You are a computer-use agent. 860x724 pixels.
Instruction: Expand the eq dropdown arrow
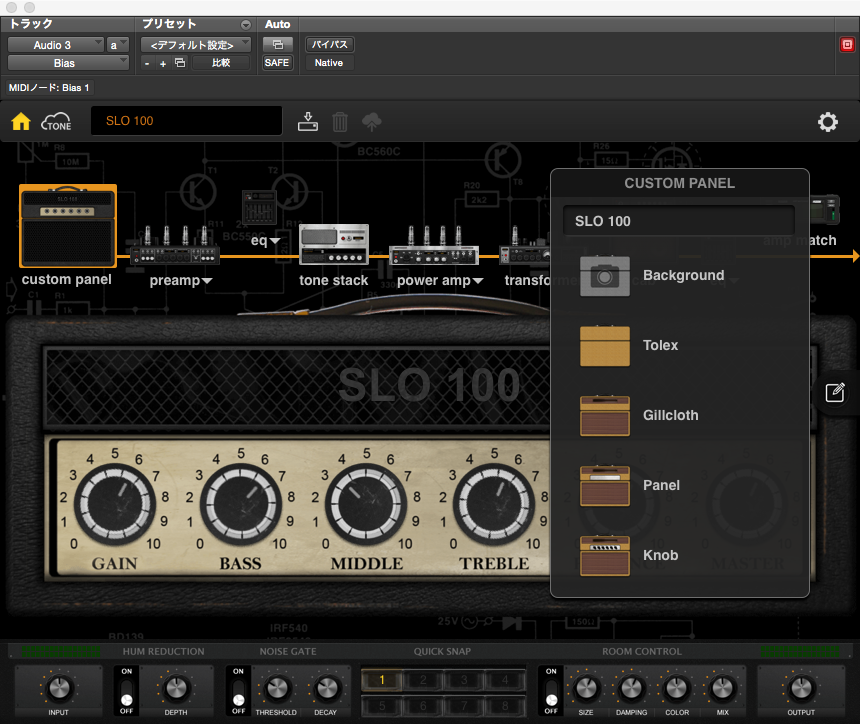(275, 241)
